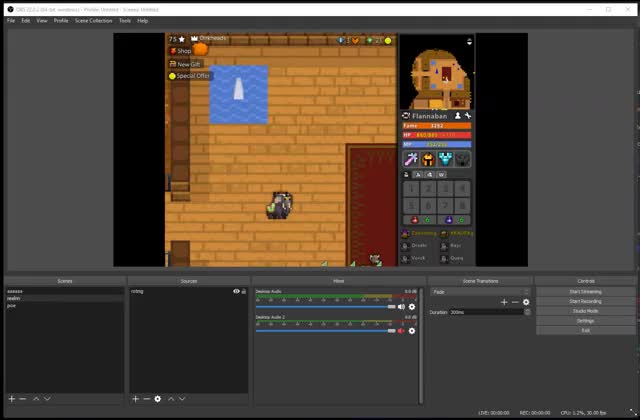Open the Scene Collection menu
This screenshot has width=640, height=420.
tap(93, 20)
